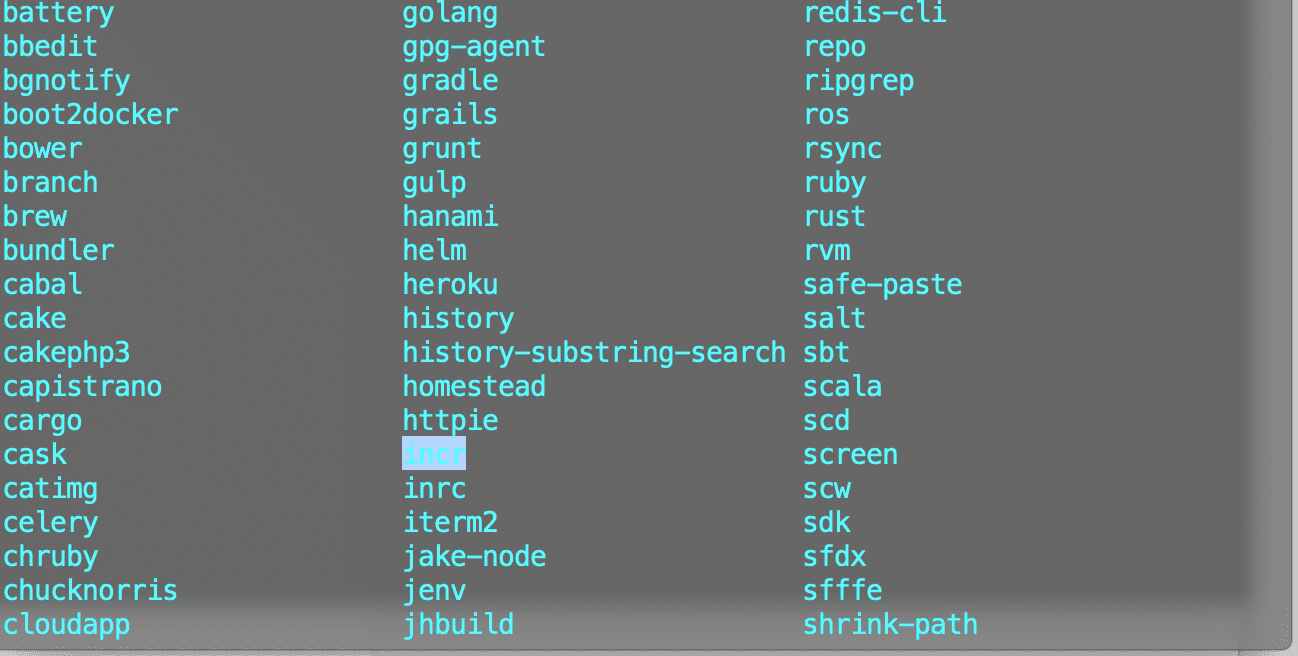The height and width of the screenshot is (656, 1298).
Task: Select the safe-paste entry
Action: pyautogui.click(x=883, y=285)
